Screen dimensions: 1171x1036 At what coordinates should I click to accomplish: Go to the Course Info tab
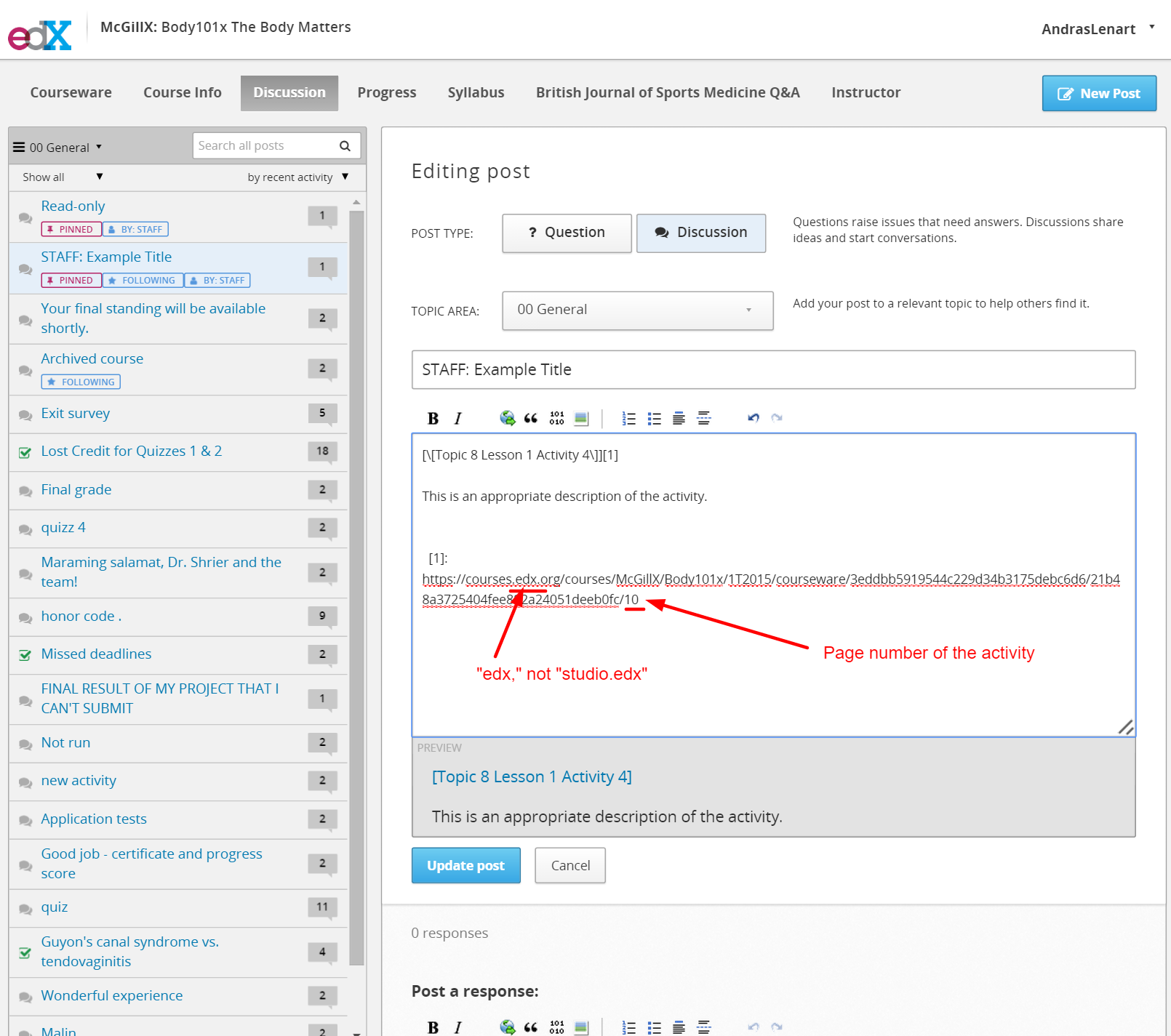183,92
